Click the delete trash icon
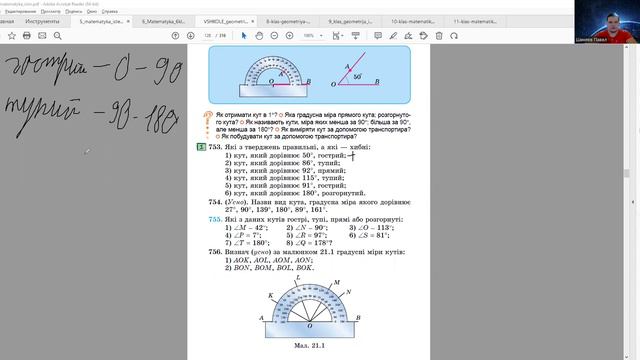Screen dimensions: 640x360 [439, 36]
